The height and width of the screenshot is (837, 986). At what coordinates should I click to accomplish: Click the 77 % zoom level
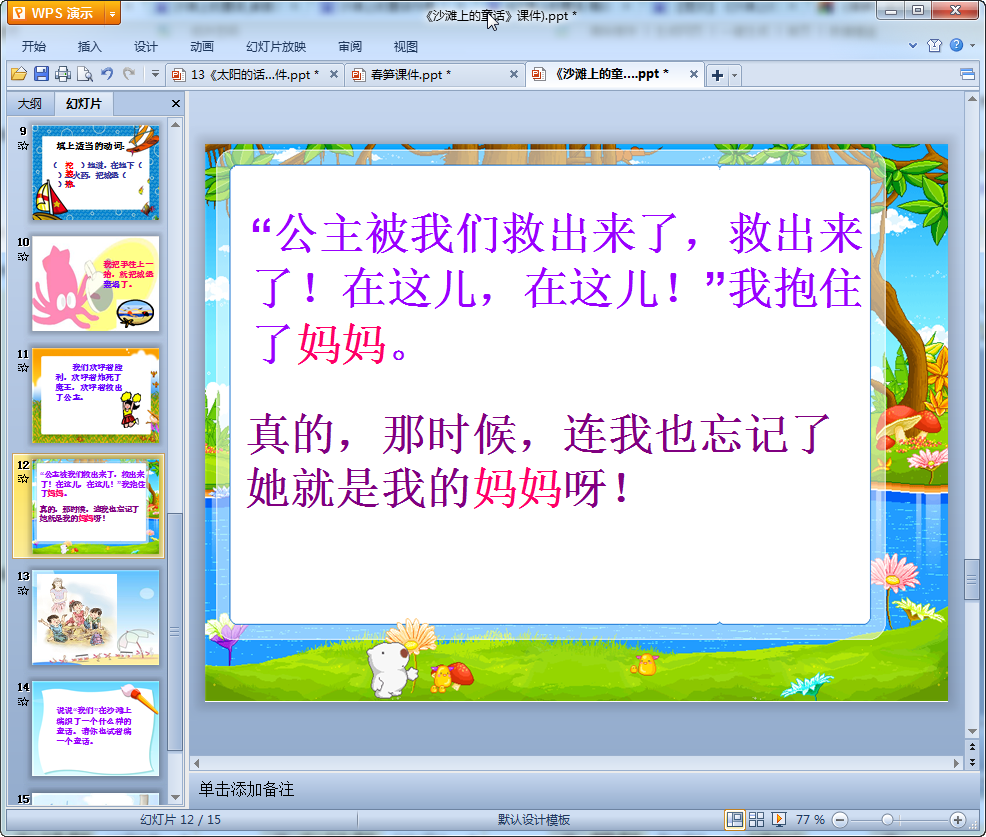pyautogui.click(x=810, y=819)
